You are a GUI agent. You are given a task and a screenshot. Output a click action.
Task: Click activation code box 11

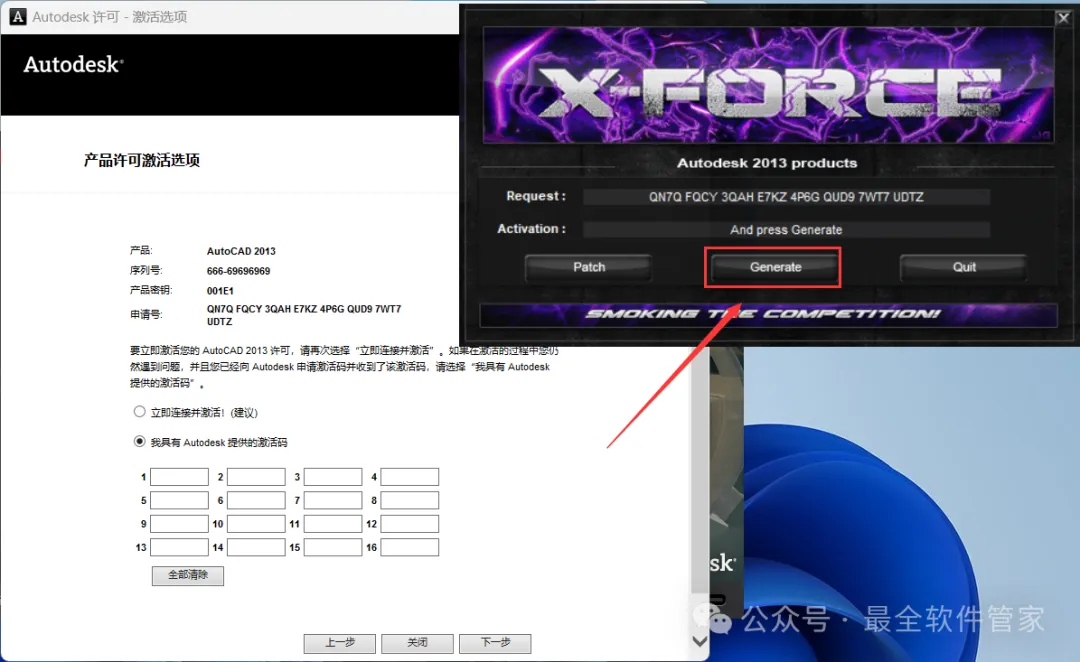[x=333, y=524]
